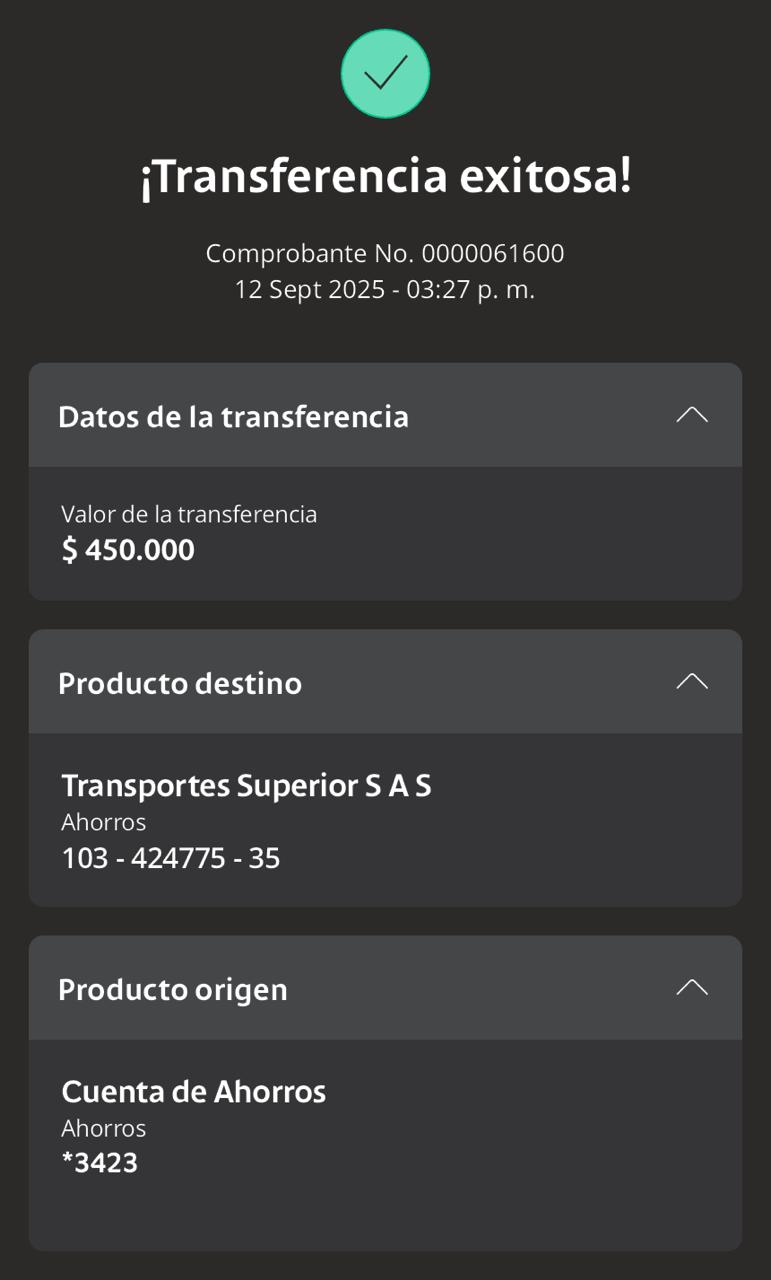Tap the origin account ending *3423
Screen dimensions: 771x1280
100,1163
